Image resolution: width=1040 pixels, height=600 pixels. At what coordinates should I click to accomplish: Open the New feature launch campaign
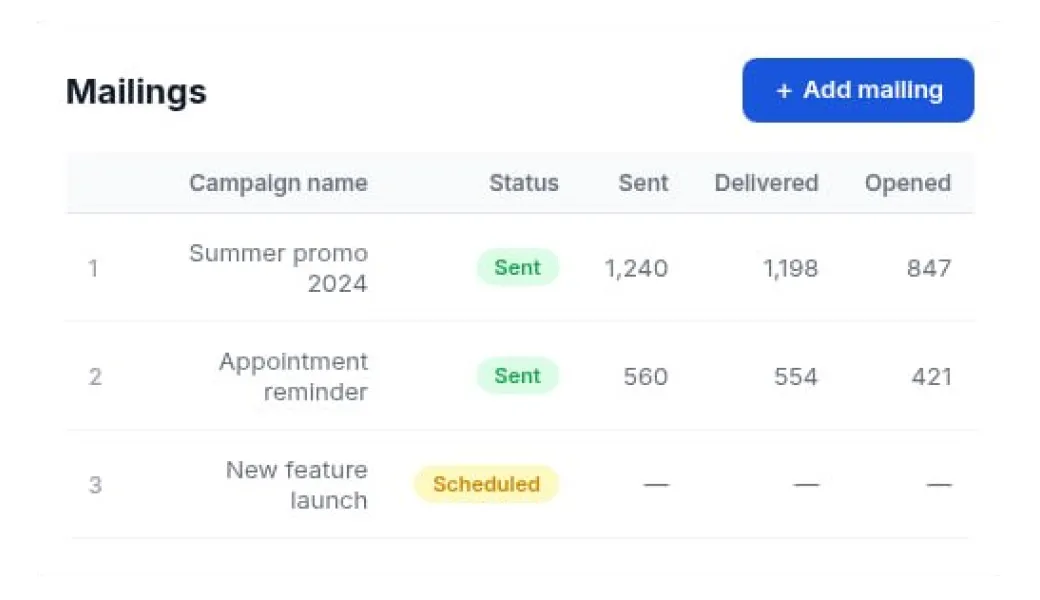pos(297,484)
